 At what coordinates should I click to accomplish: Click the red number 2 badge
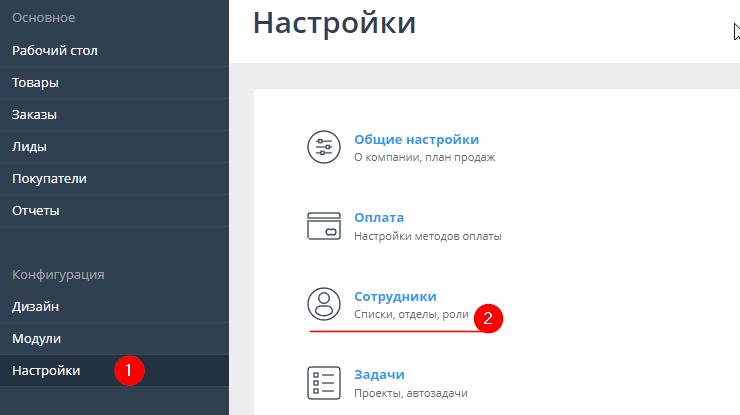click(x=487, y=319)
